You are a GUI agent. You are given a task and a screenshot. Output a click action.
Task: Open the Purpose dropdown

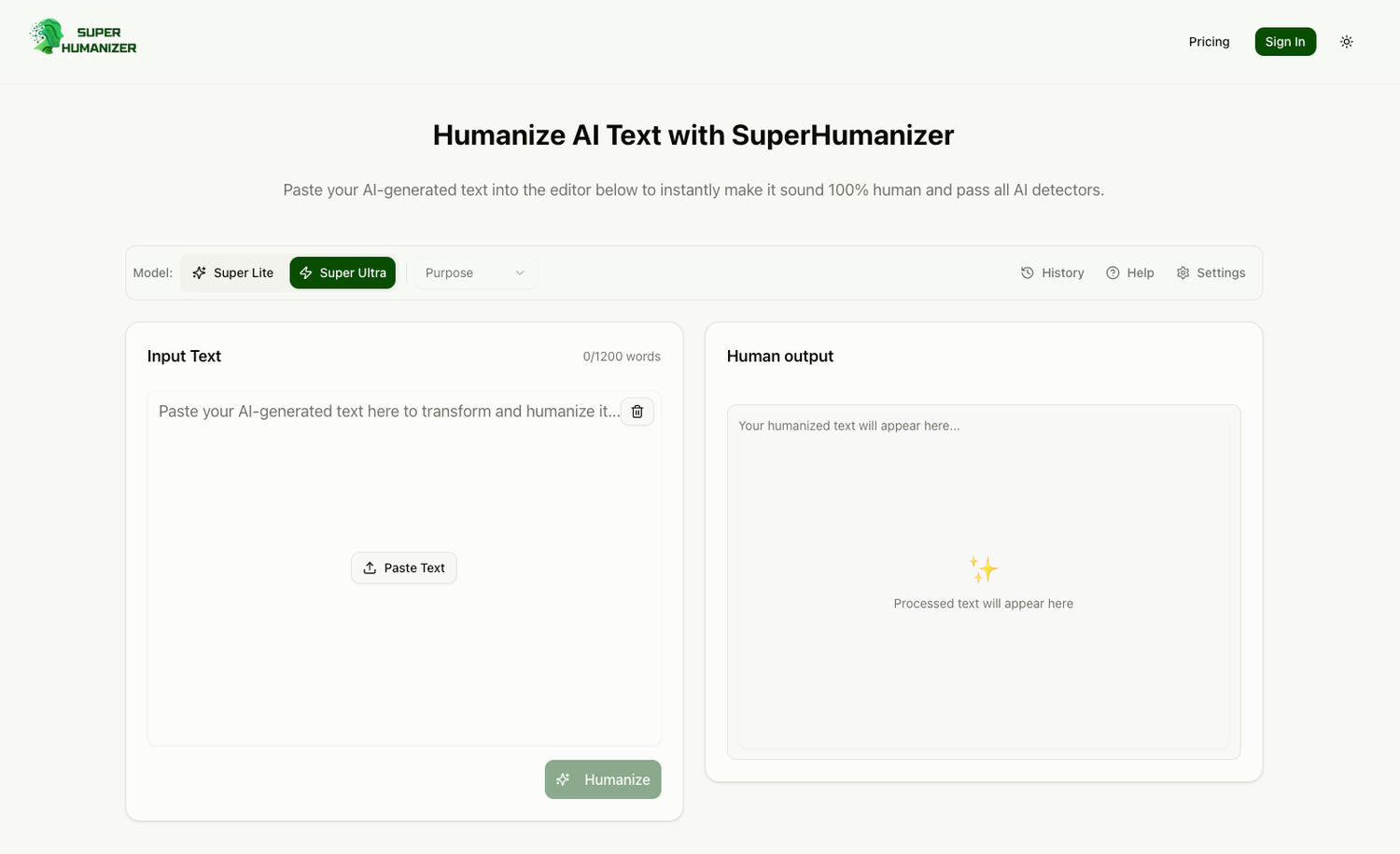pyautogui.click(x=476, y=273)
